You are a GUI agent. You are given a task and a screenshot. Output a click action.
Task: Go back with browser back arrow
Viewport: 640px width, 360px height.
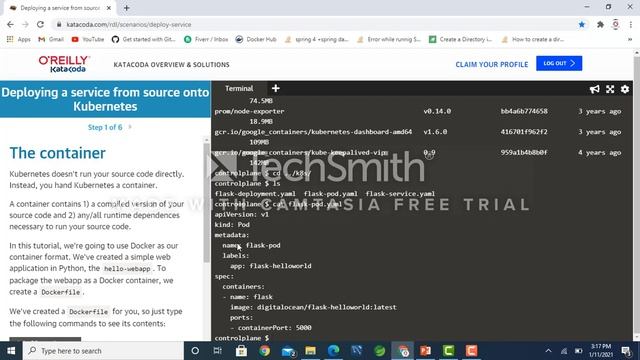pyautogui.click(x=11, y=24)
